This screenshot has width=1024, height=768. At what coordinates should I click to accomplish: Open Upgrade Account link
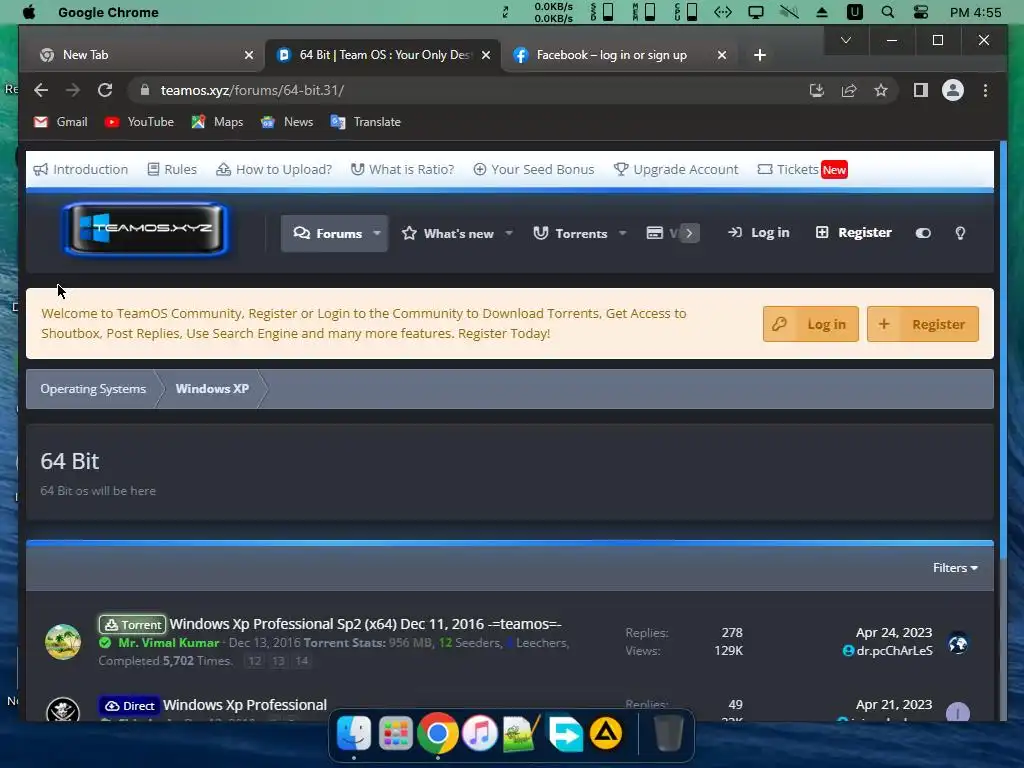click(x=676, y=169)
